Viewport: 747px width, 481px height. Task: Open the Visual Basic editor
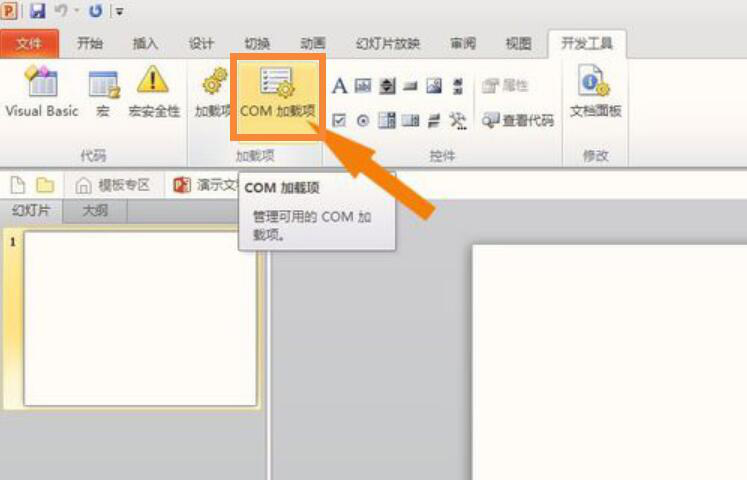42,92
